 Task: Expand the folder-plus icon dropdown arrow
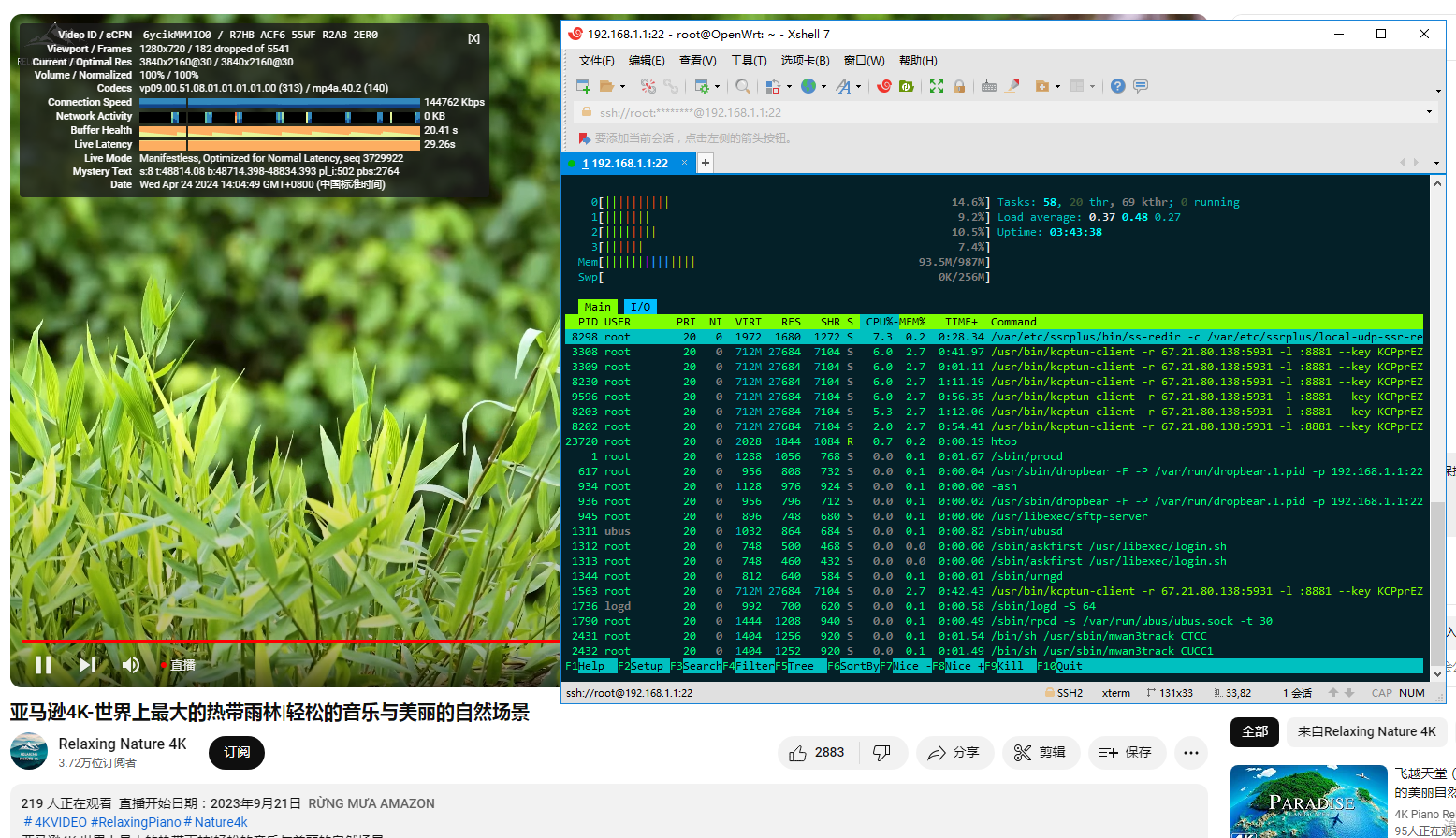(x=1058, y=87)
